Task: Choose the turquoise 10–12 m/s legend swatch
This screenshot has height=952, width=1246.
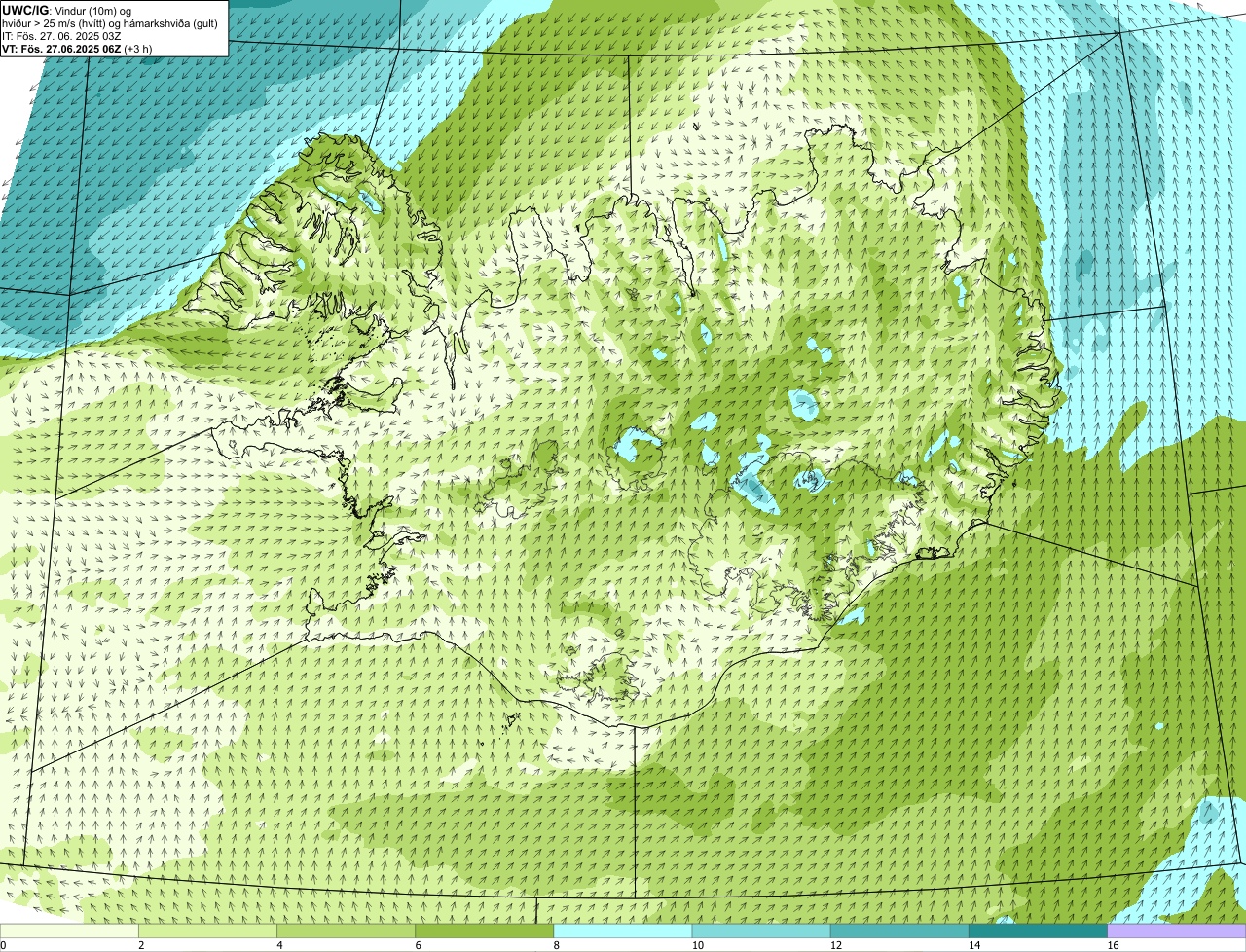Action: point(761,932)
